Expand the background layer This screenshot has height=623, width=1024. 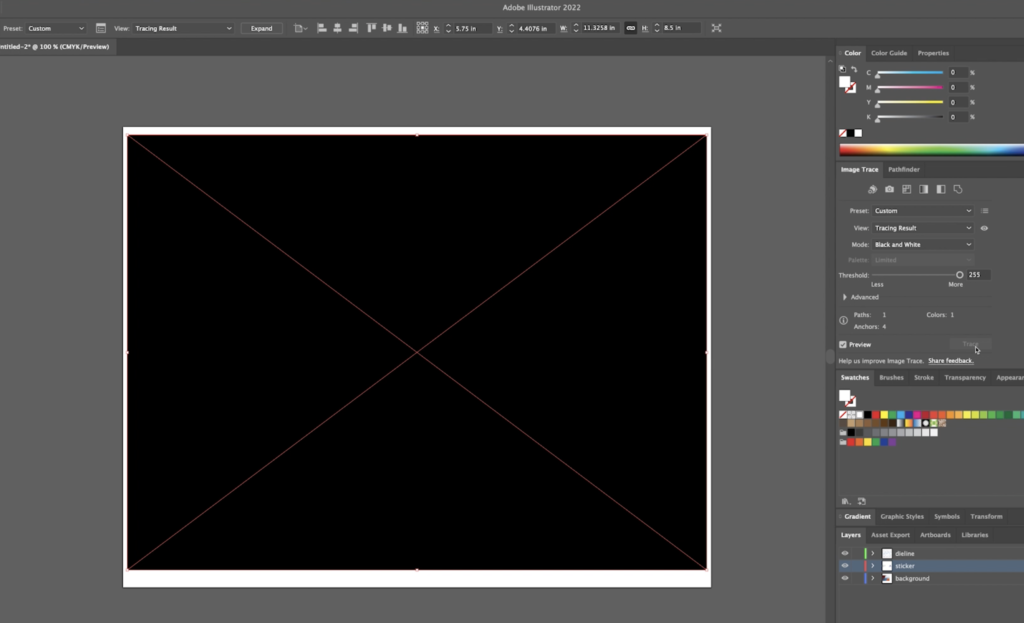point(872,578)
